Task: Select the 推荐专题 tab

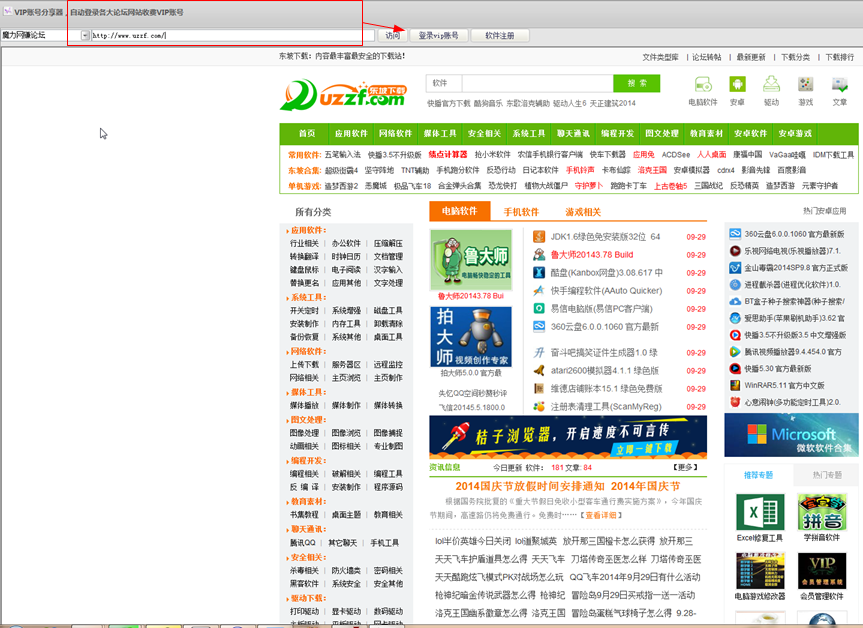Action: [758, 474]
